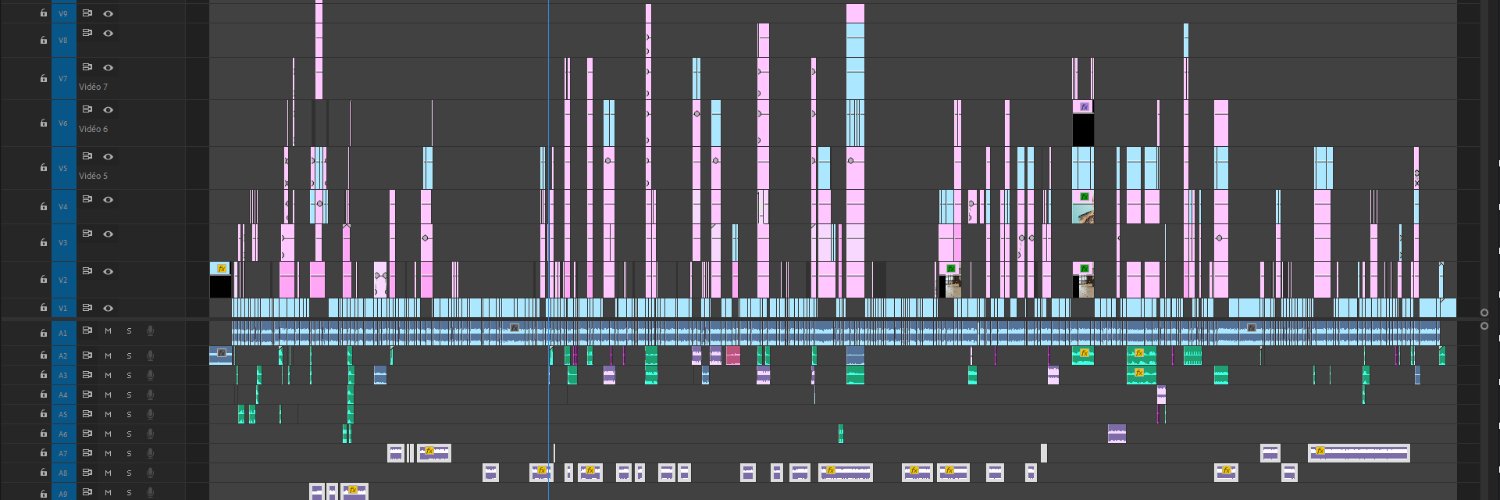Click voice-over record microphone on A6
Viewport: 1500px width, 500px height.
pyautogui.click(x=150, y=434)
